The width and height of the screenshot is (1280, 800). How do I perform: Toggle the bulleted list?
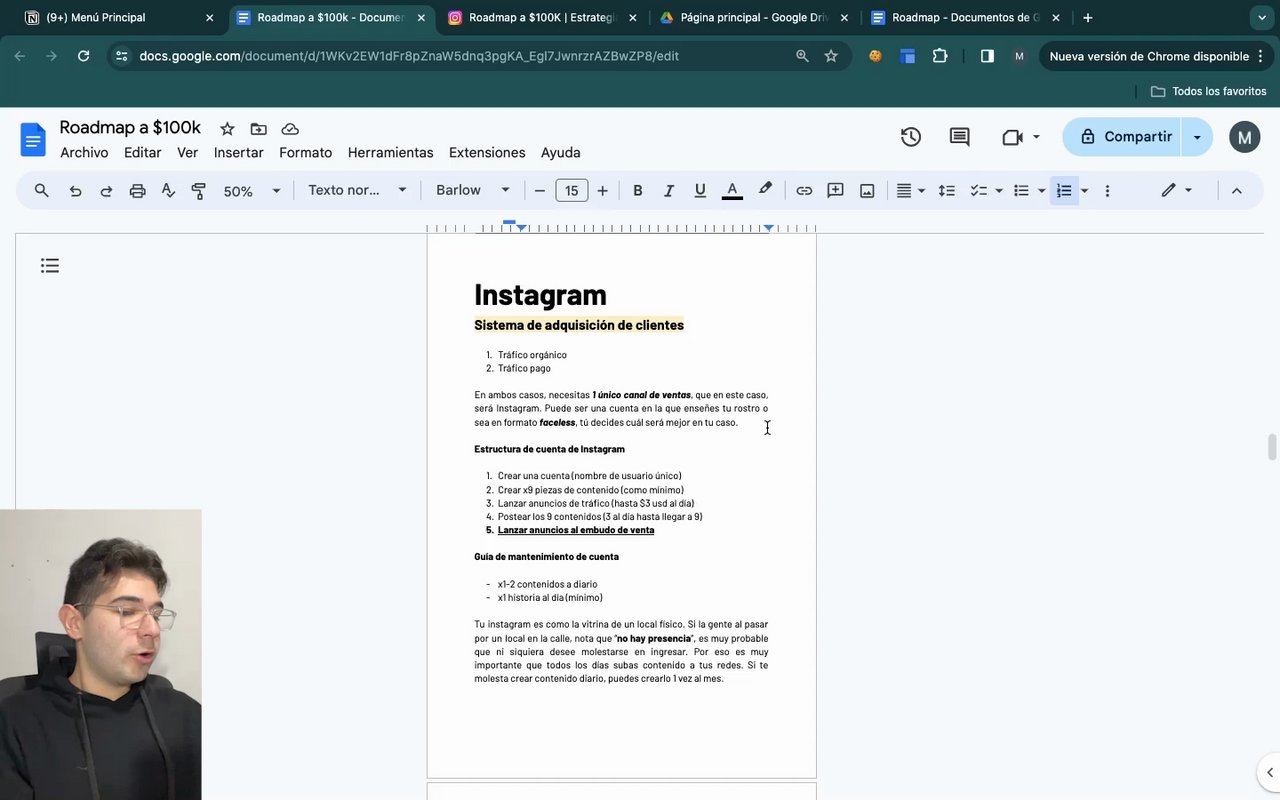point(1021,190)
